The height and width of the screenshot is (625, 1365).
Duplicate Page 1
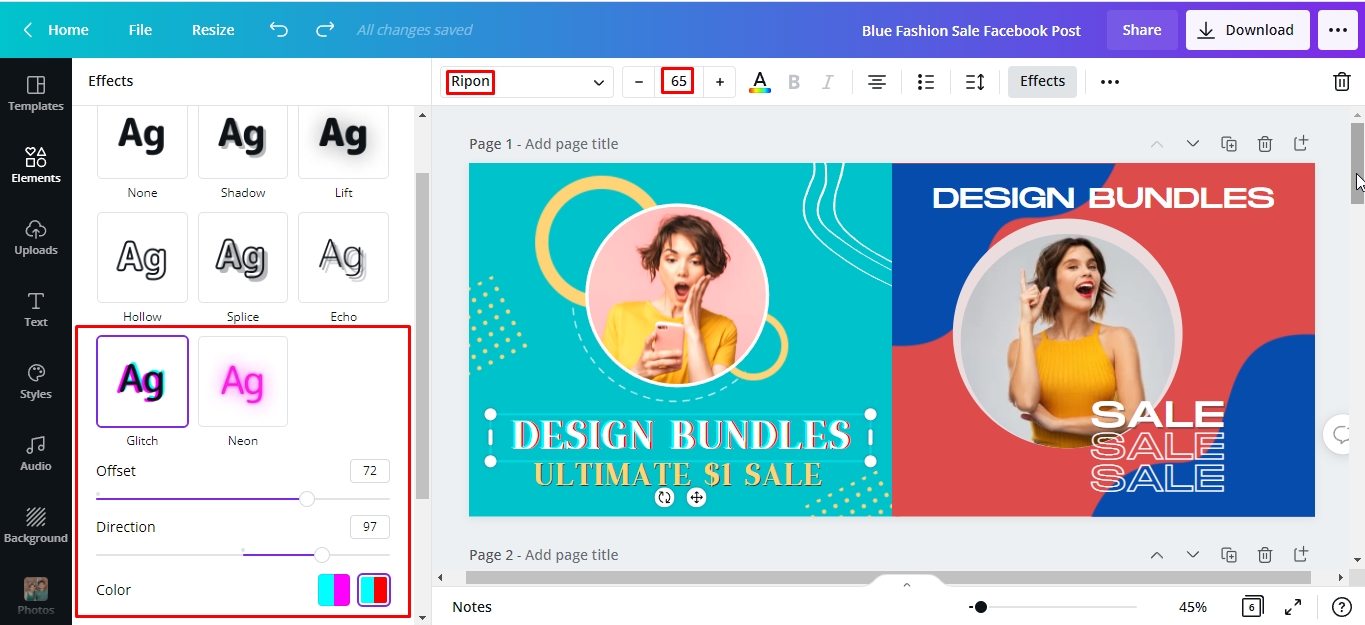point(1229,144)
